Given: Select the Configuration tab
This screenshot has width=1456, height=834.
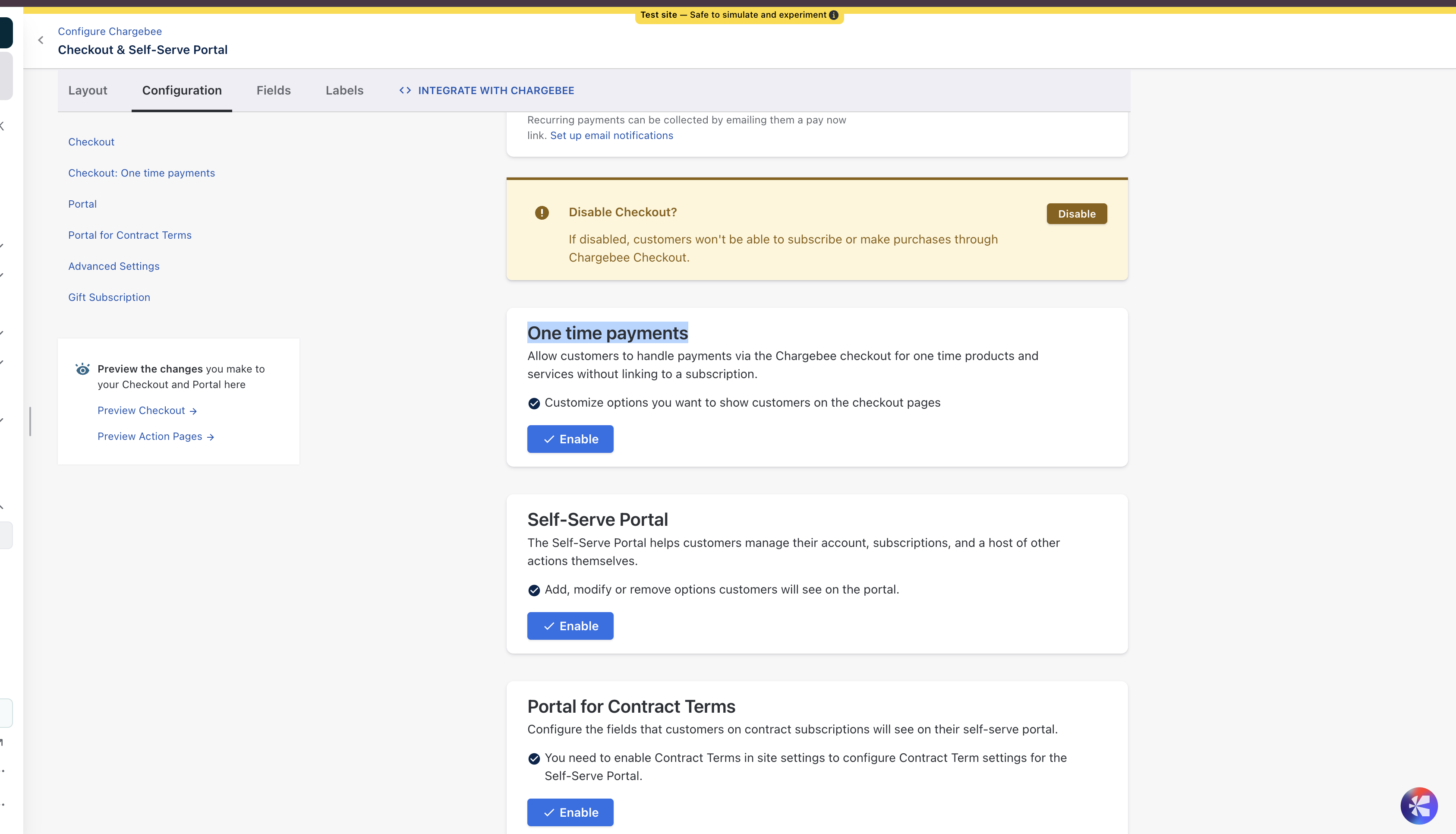Looking at the screenshot, I should [x=182, y=91].
